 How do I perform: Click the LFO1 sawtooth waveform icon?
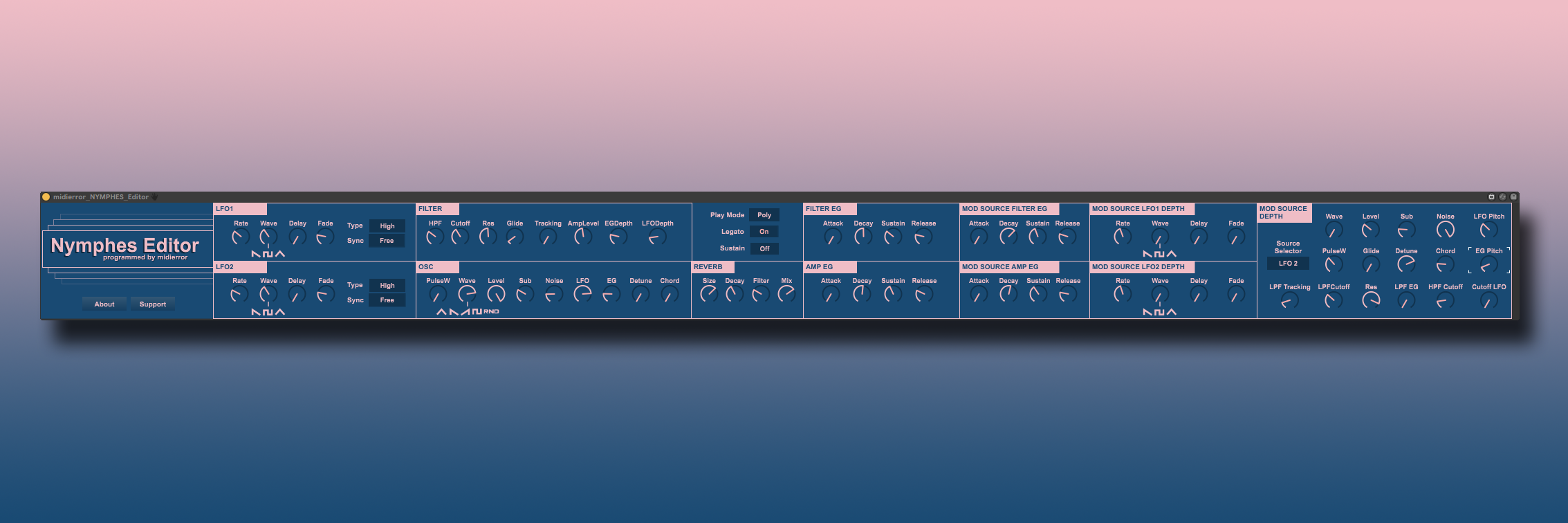coord(256,255)
